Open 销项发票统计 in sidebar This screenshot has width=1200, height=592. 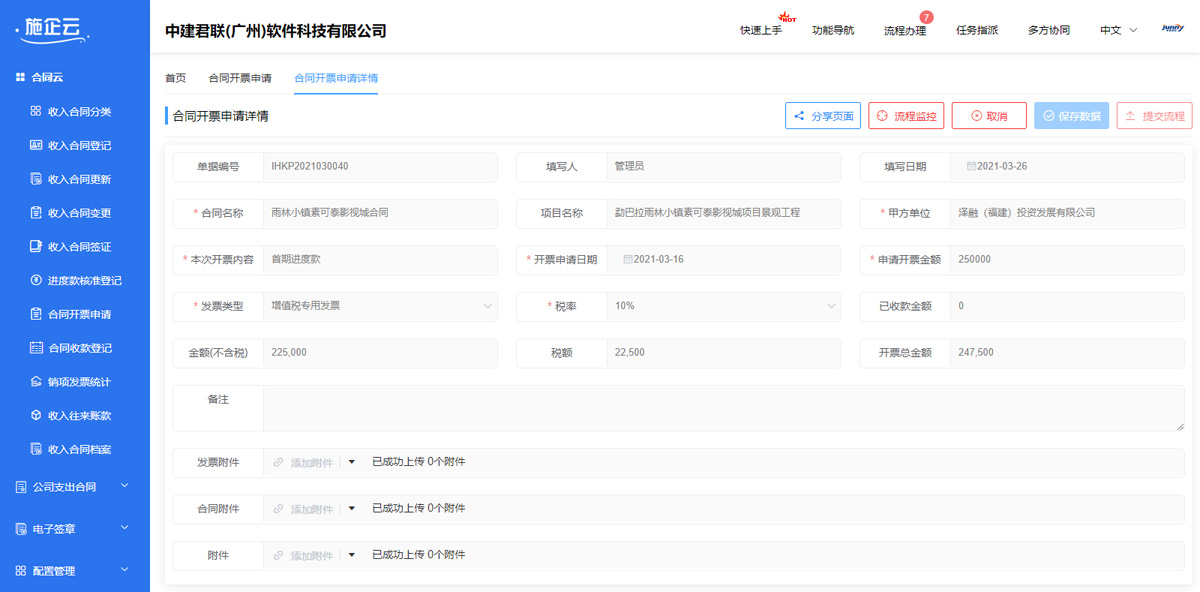pyautogui.click(x=79, y=382)
